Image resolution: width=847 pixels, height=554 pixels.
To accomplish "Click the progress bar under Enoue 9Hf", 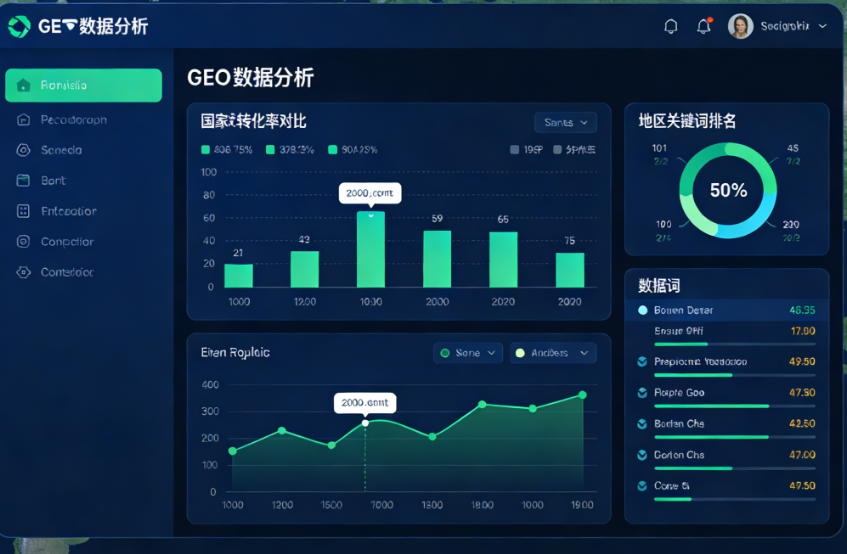I will click(x=735, y=344).
